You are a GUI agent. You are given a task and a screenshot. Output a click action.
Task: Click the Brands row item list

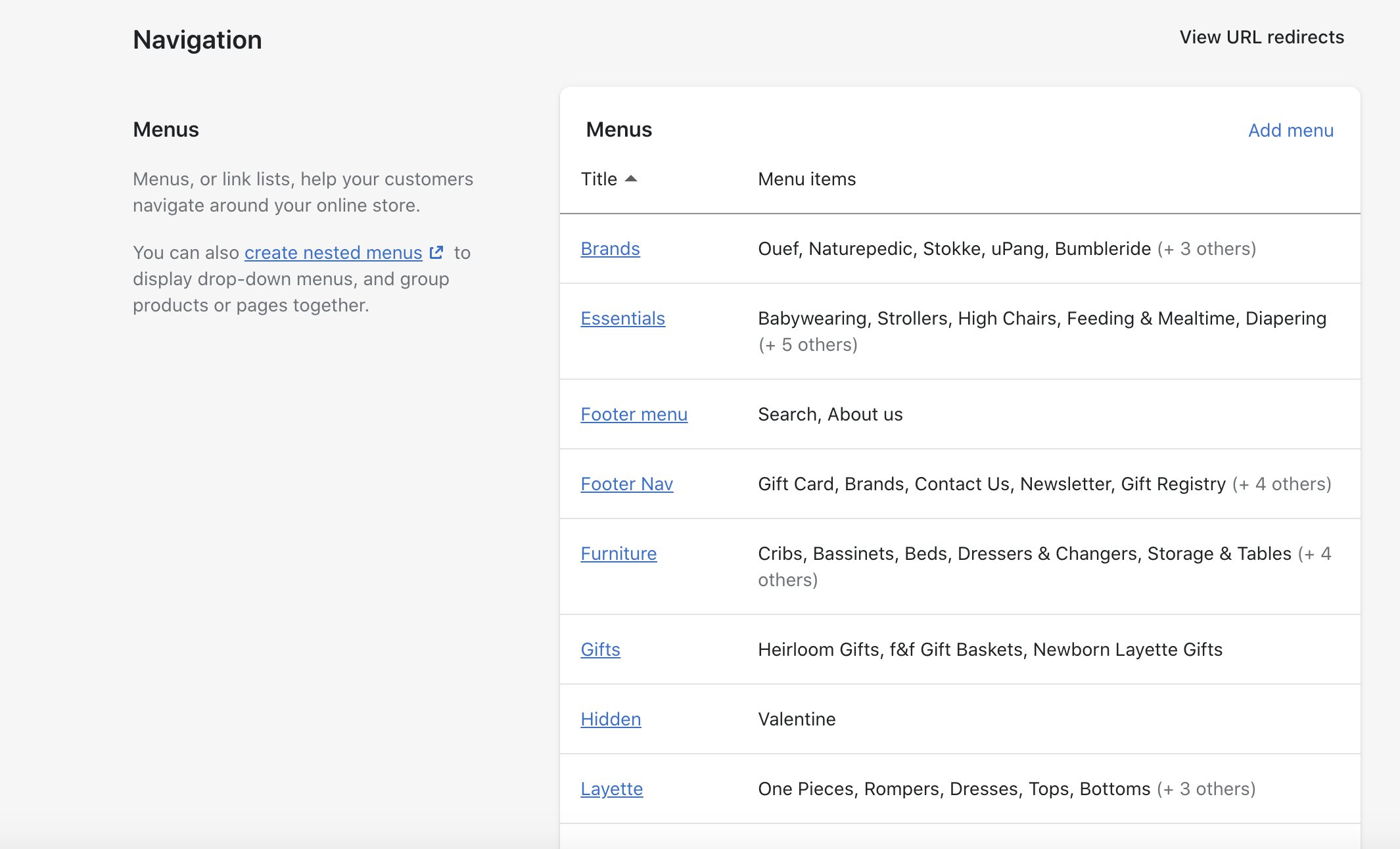click(1006, 248)
